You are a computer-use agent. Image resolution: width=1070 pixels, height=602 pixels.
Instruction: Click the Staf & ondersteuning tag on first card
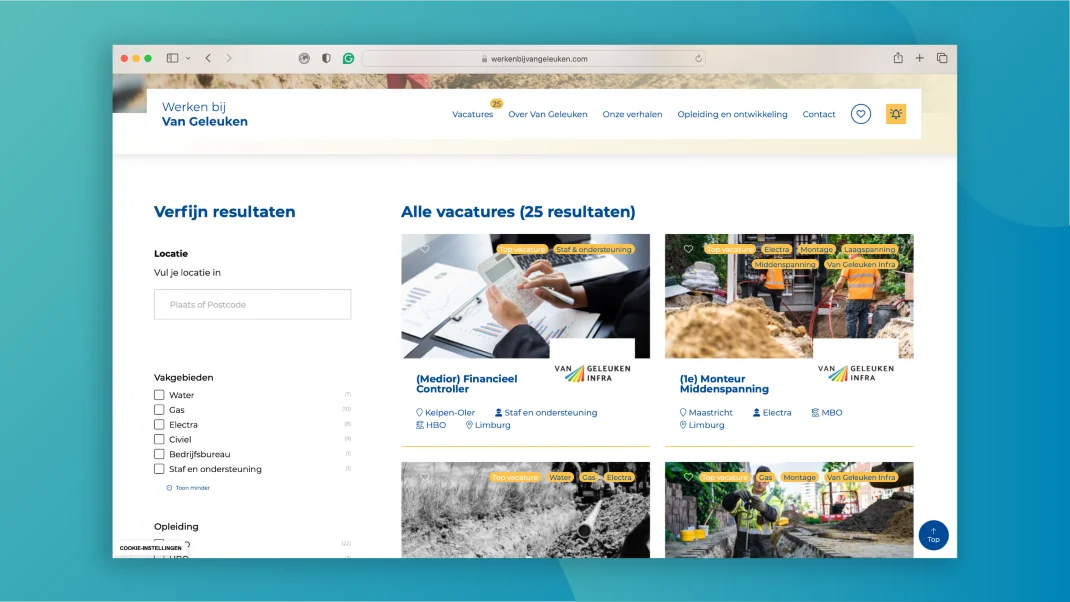pyautogui.click(x=594, y=249)
